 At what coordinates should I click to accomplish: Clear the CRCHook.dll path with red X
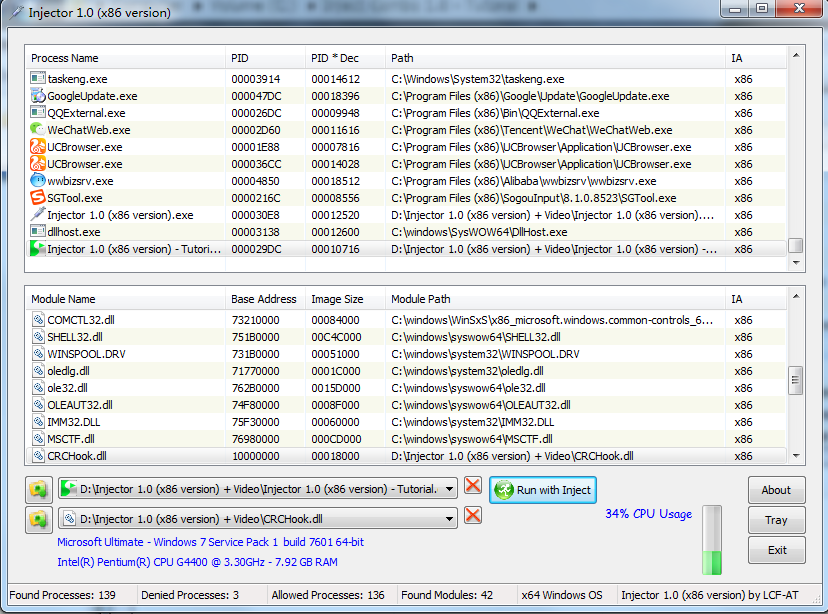coord(473,515)
